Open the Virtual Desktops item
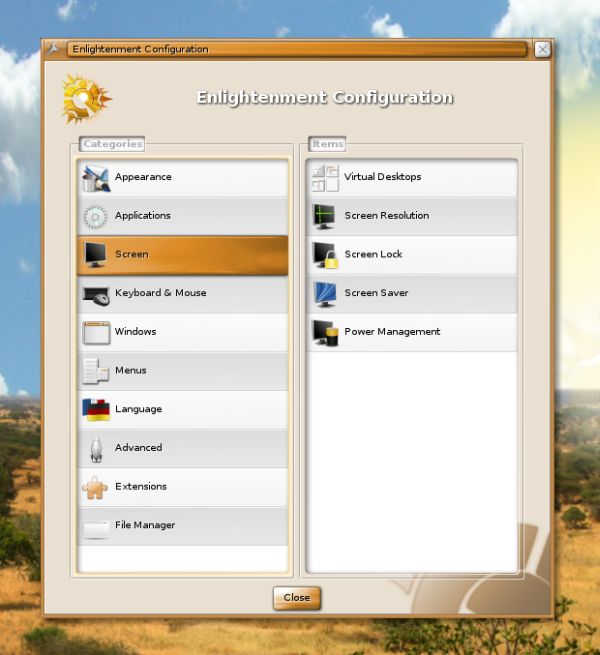 pos(412,178)
